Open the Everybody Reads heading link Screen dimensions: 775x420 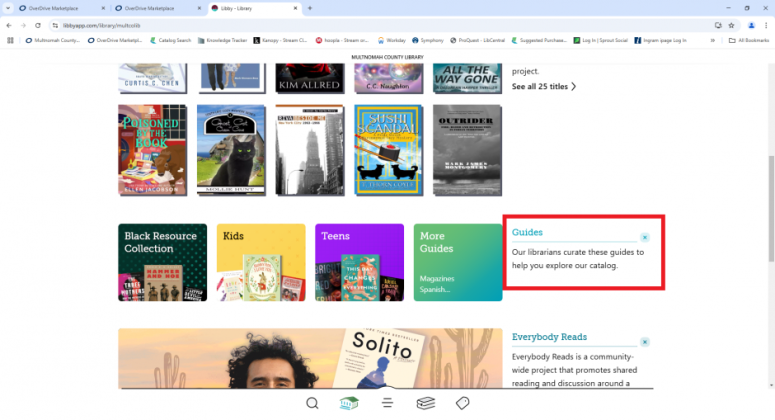549,337
